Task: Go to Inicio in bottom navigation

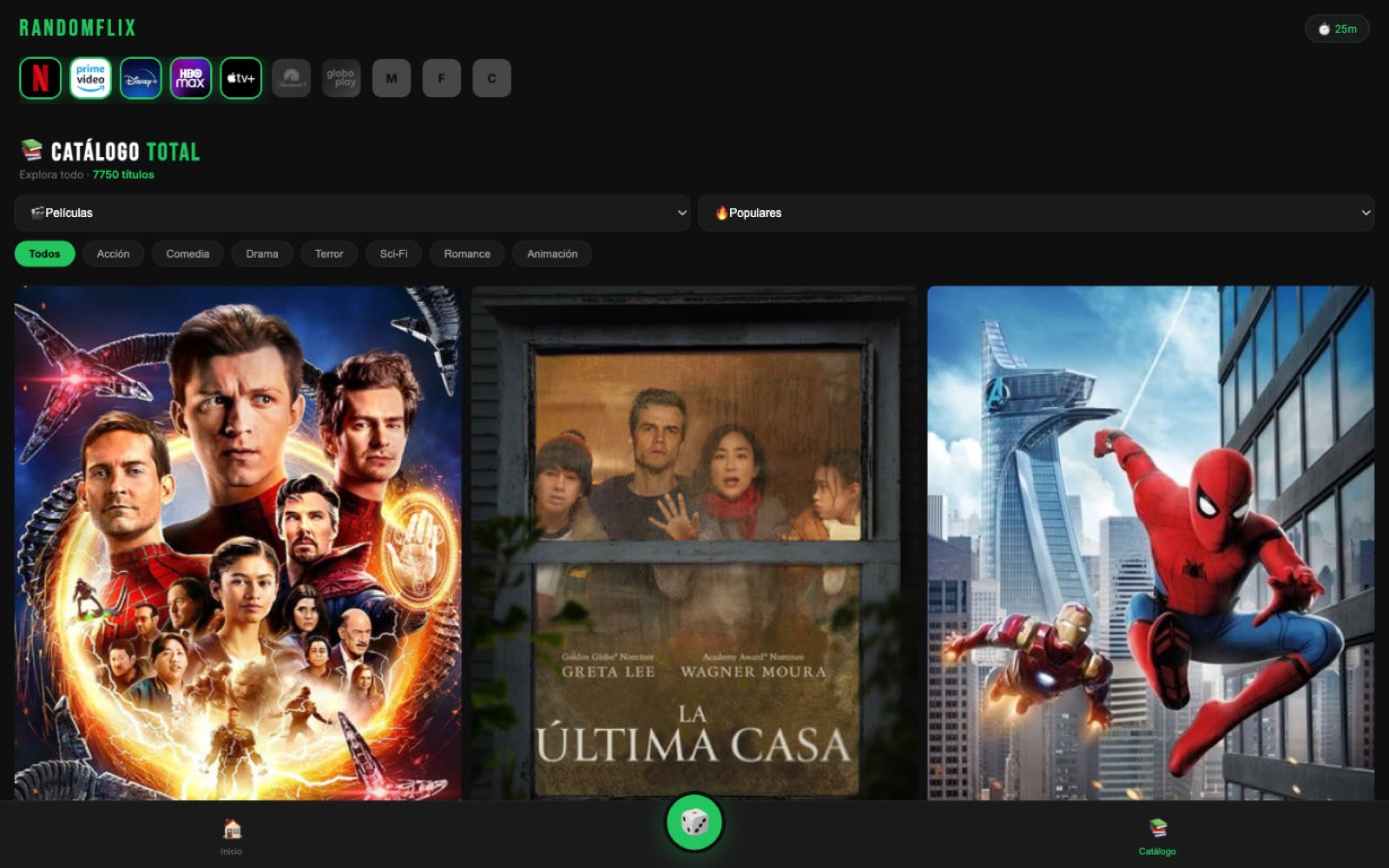Action: (x=232, y=837)
